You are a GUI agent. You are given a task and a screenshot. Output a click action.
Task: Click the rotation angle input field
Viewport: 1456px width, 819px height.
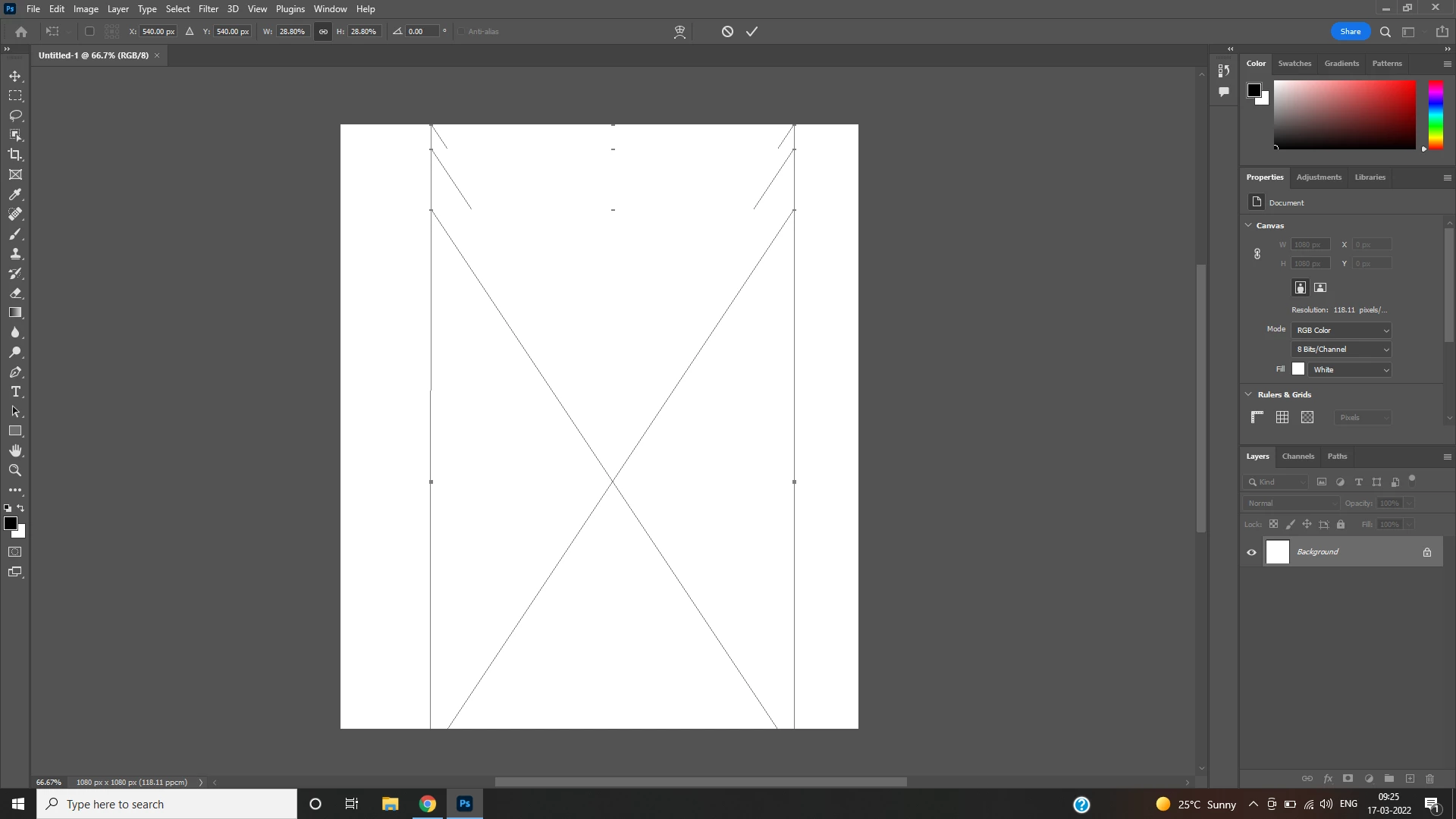point(422,32)
